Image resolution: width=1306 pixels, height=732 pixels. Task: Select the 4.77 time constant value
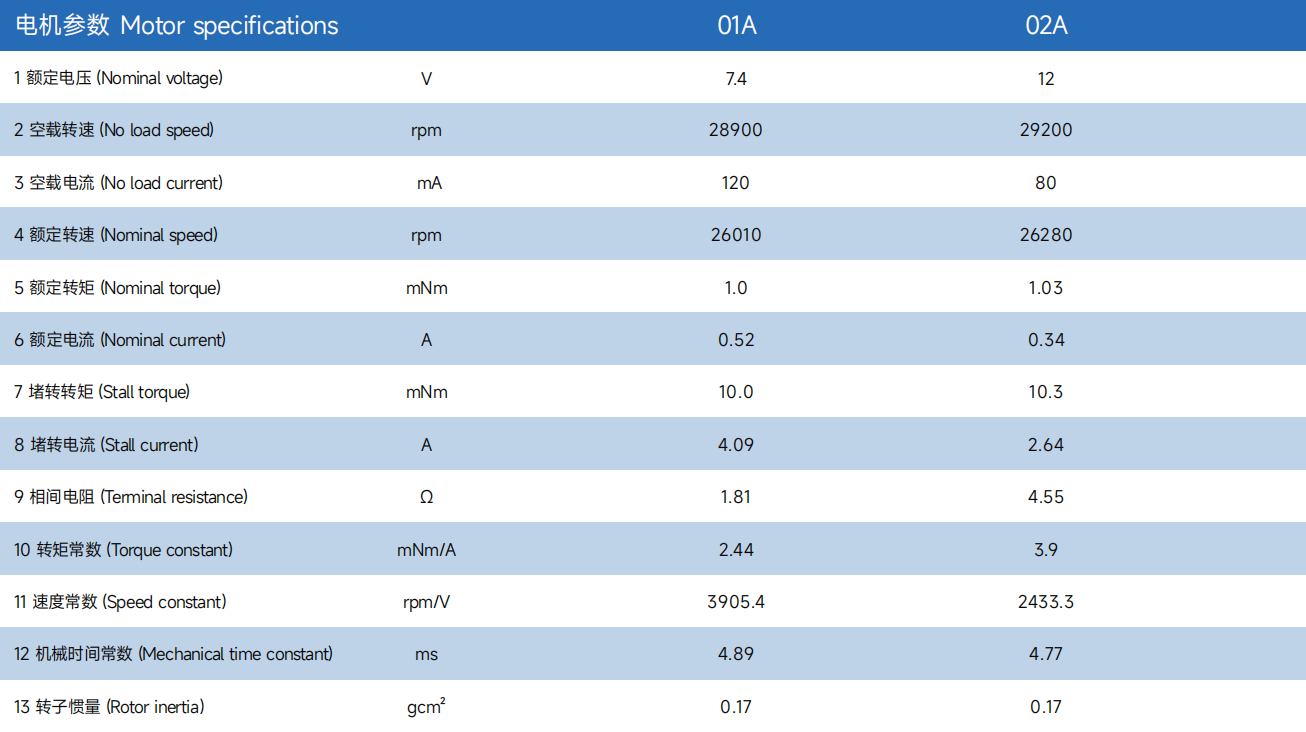[1046, 654]
